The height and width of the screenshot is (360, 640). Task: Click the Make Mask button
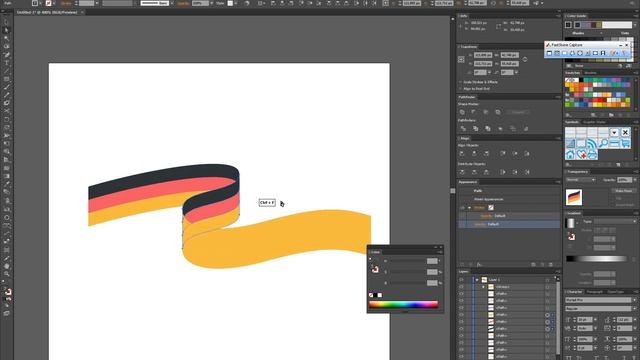tap(623, 191)
